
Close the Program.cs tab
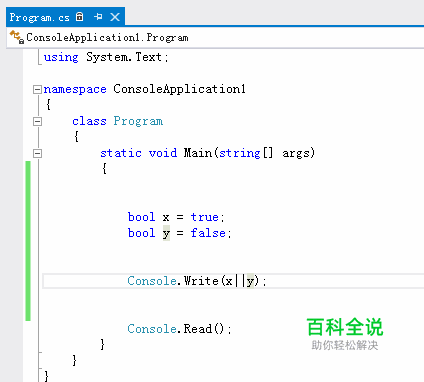[115, 17]
